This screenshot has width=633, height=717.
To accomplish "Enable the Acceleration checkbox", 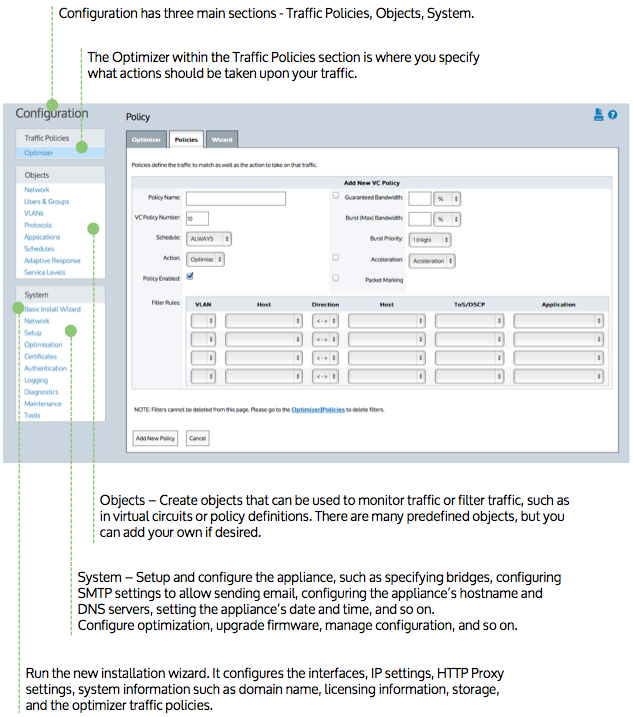I will click(x=336, y=257).
